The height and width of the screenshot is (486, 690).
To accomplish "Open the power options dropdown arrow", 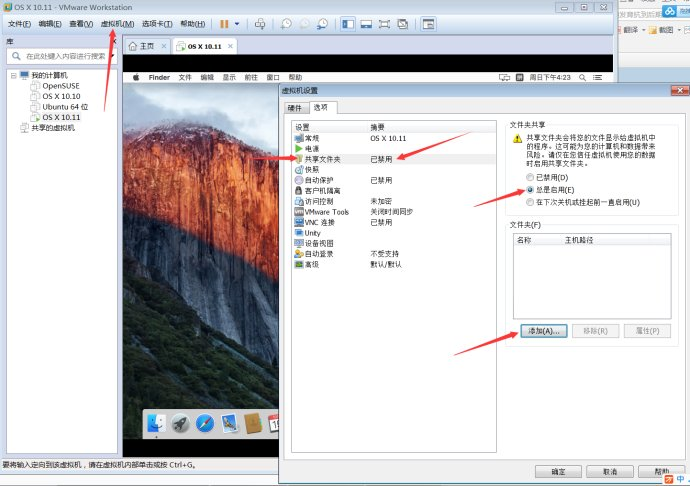I will pos(237,24).
